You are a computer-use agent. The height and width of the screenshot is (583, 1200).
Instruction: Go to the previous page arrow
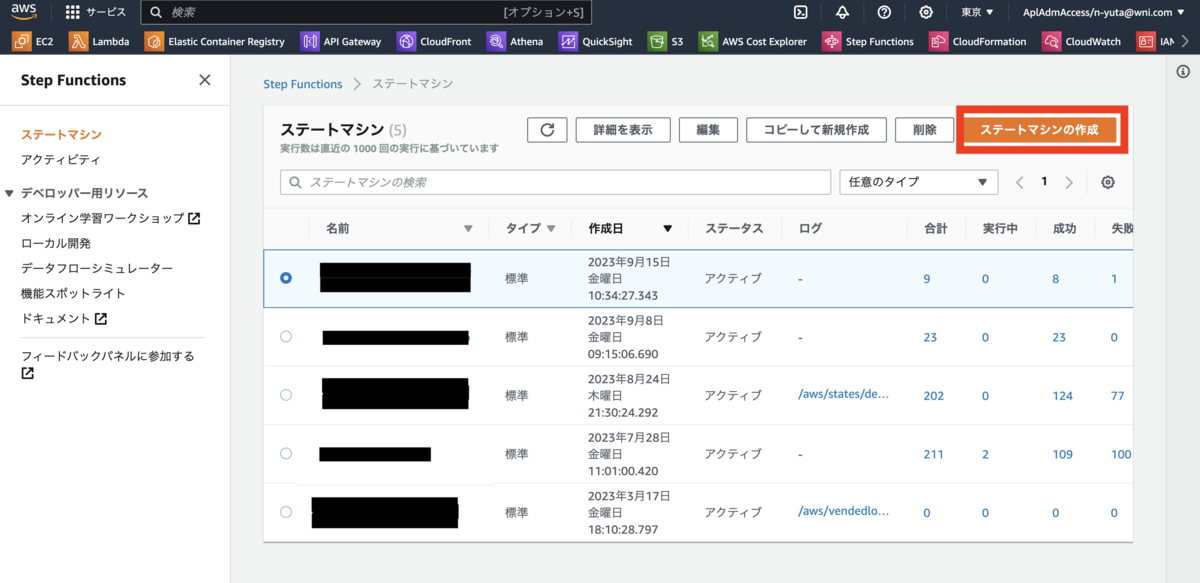click(1020, 182)
